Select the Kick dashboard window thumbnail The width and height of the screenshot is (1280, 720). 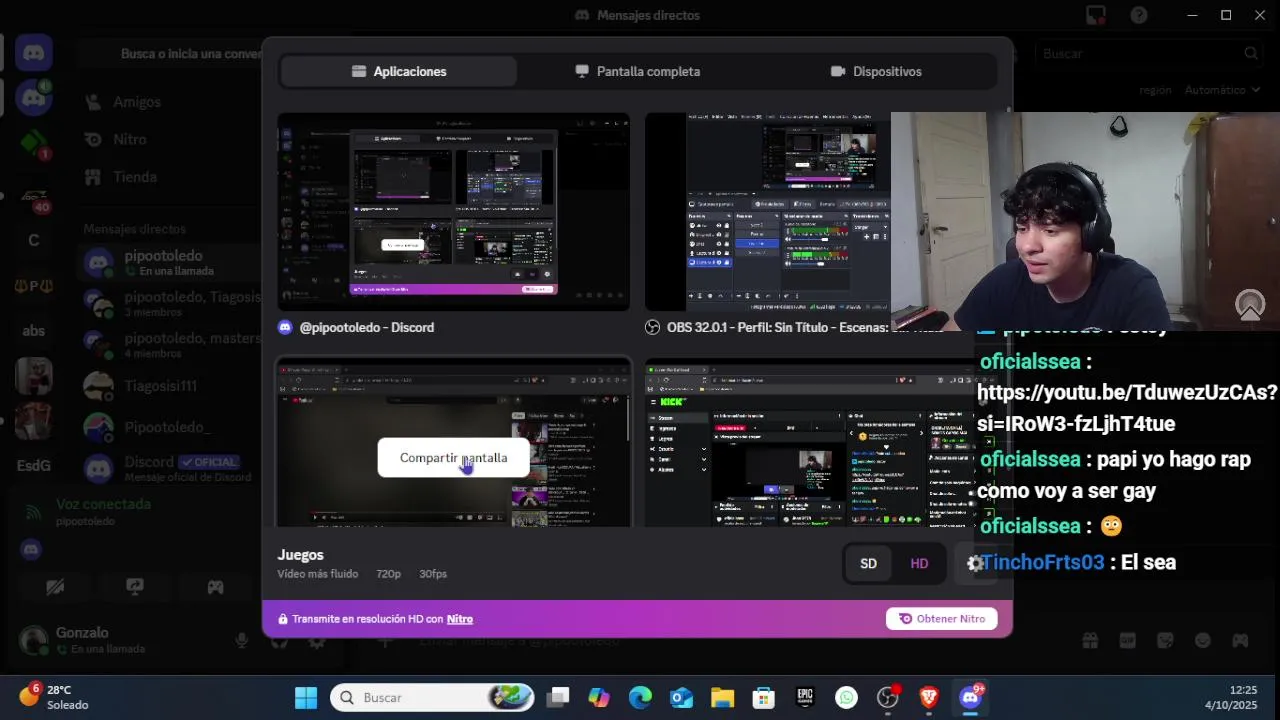[809, 443]
